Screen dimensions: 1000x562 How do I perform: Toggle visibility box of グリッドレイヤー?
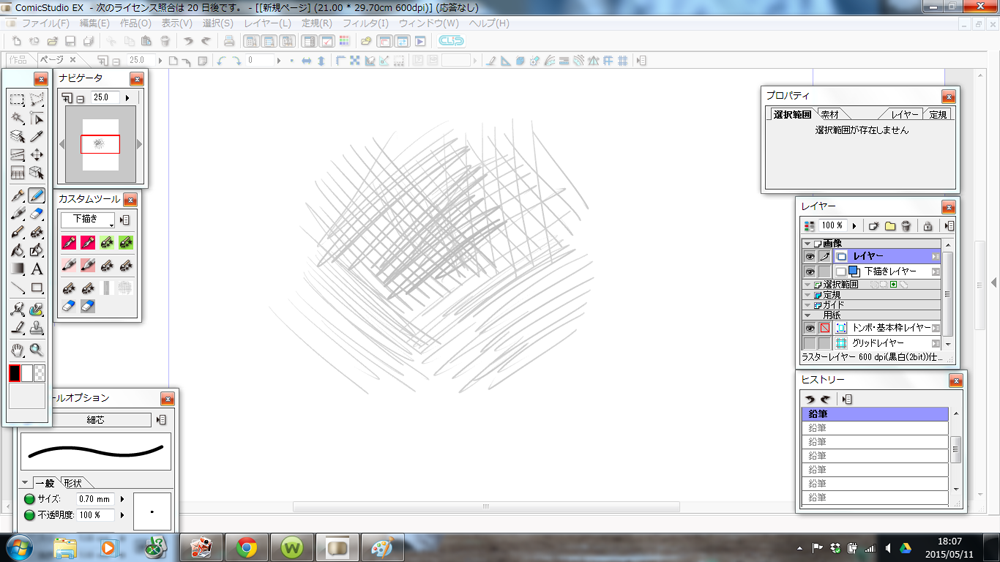click(x=809, y=343)
